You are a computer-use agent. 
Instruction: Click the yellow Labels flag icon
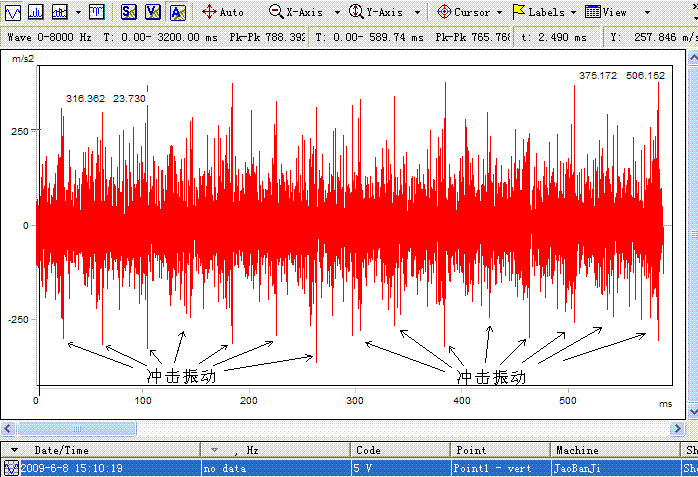pos(519,12)
